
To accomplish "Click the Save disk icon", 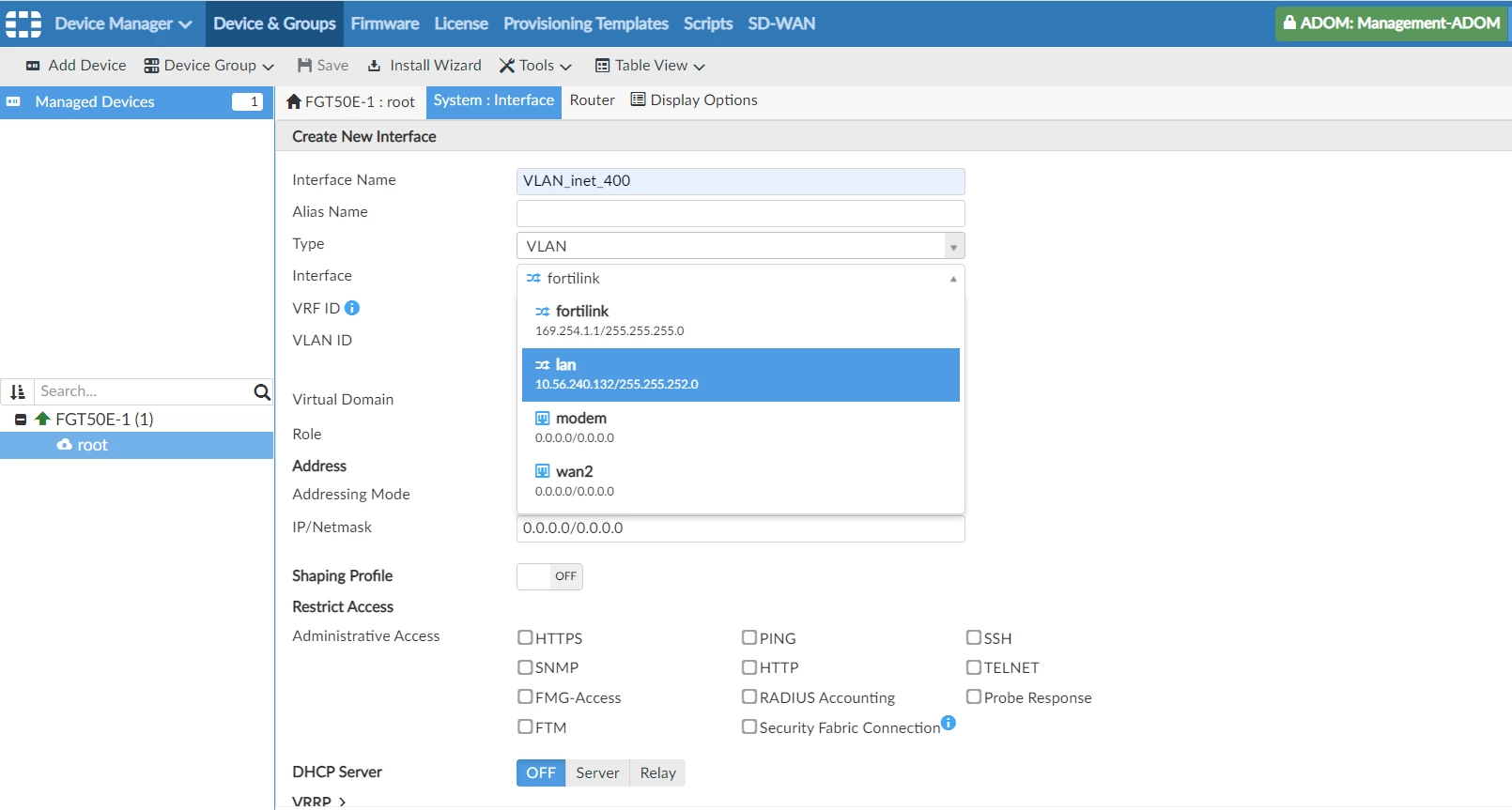I will (304, 66).
